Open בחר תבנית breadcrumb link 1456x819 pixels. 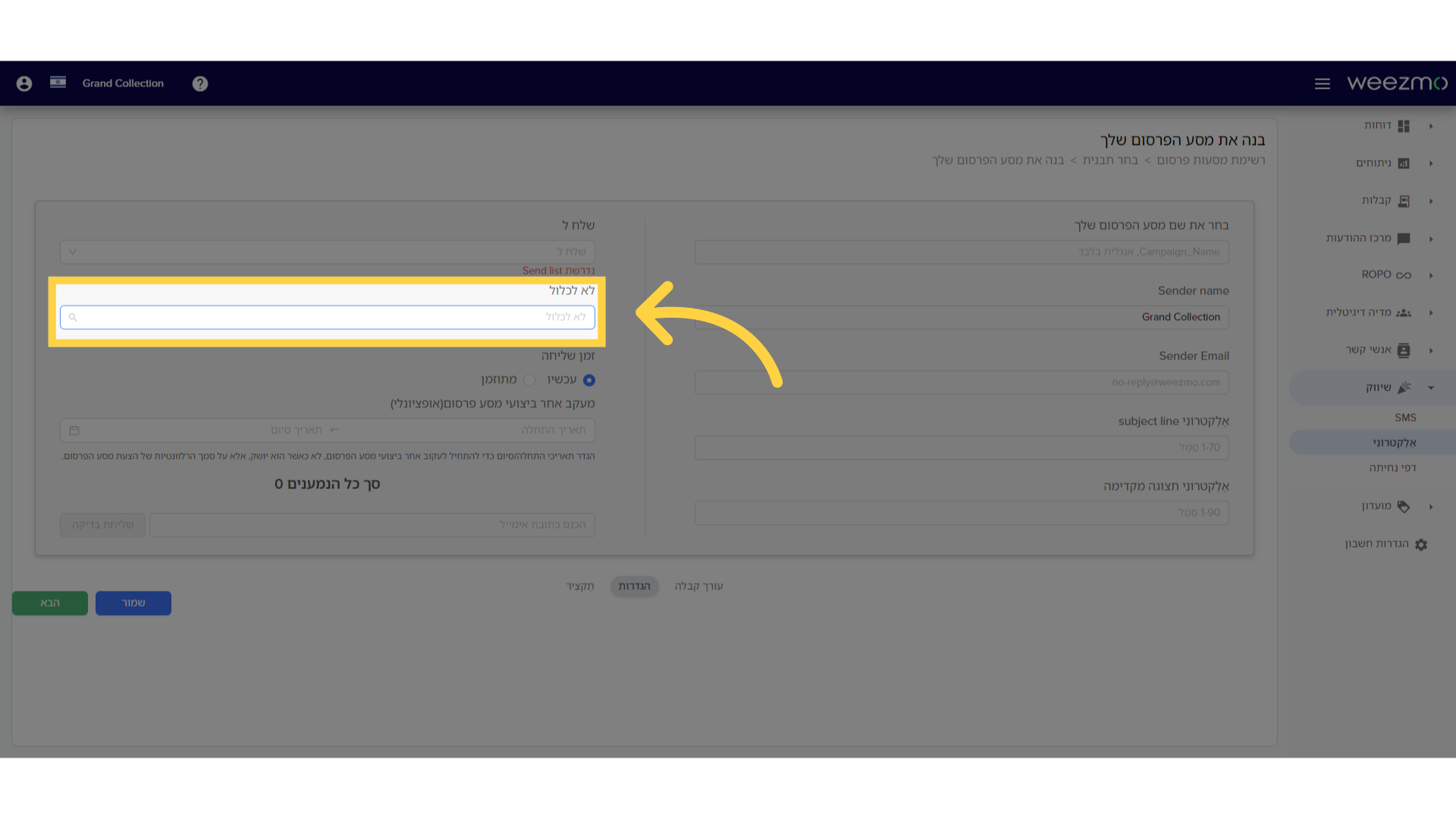coord(1110,160)
